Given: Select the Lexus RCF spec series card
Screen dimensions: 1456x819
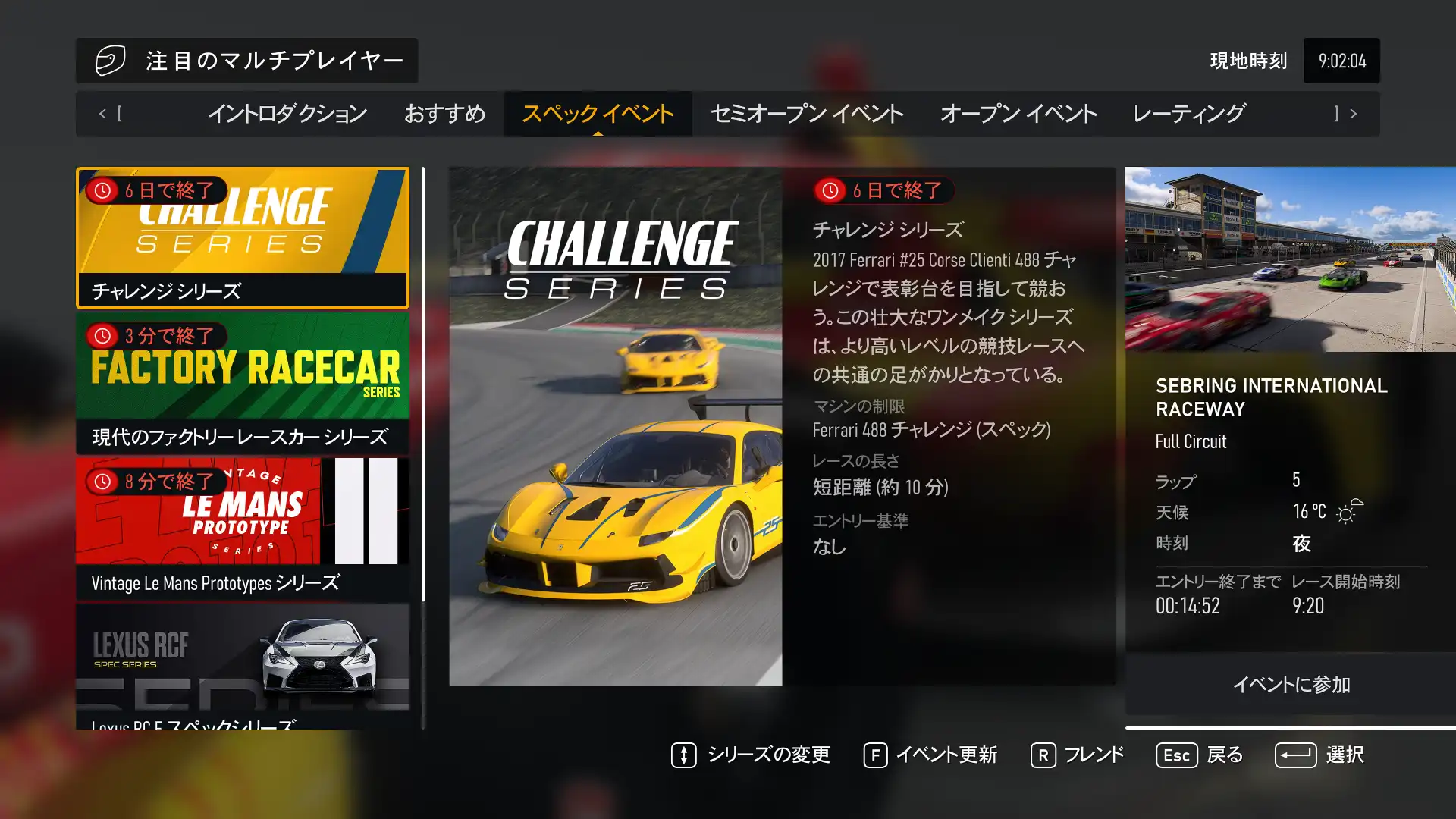Looking at the screenshot, I should (243, 667).
